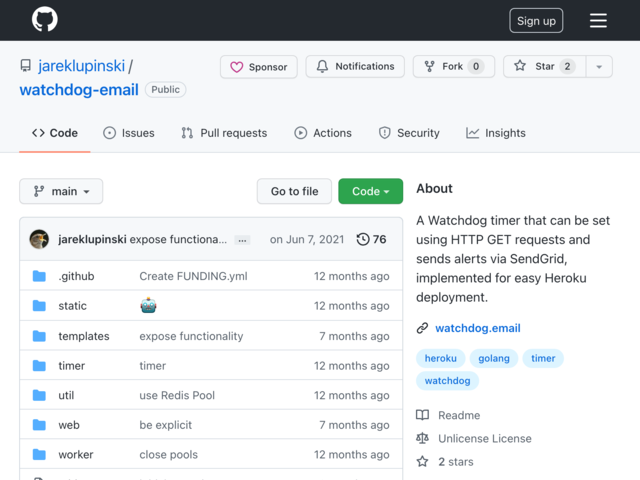The image size is (640, 480).
Task: Open the worker folder
Action: pyautogui.click(x=76, y=455)
